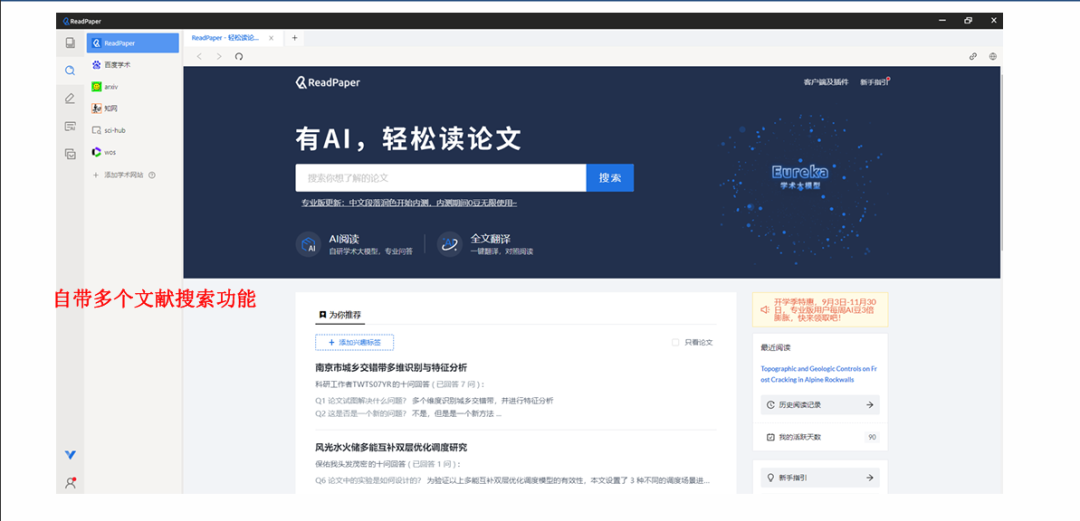The width and height of the screenshot is (1080, 521).
Task: Open 历史阅读记录 button
Action: [820, 405]
